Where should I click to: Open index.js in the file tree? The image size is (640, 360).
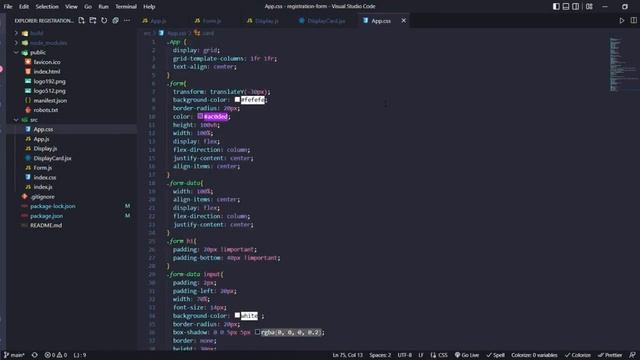43,187
